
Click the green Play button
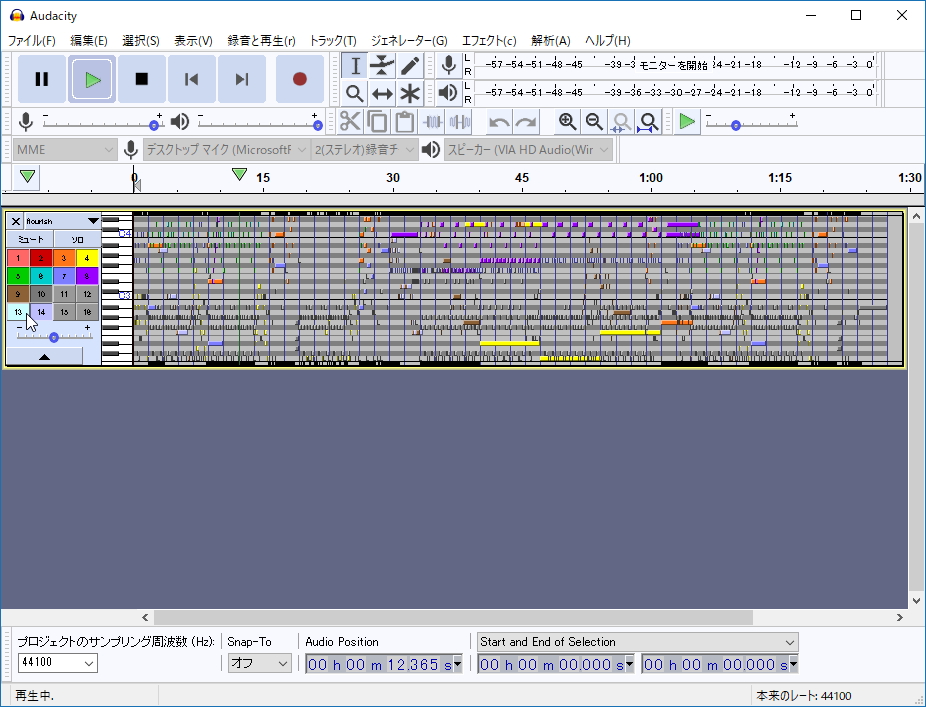click(92, 79)
